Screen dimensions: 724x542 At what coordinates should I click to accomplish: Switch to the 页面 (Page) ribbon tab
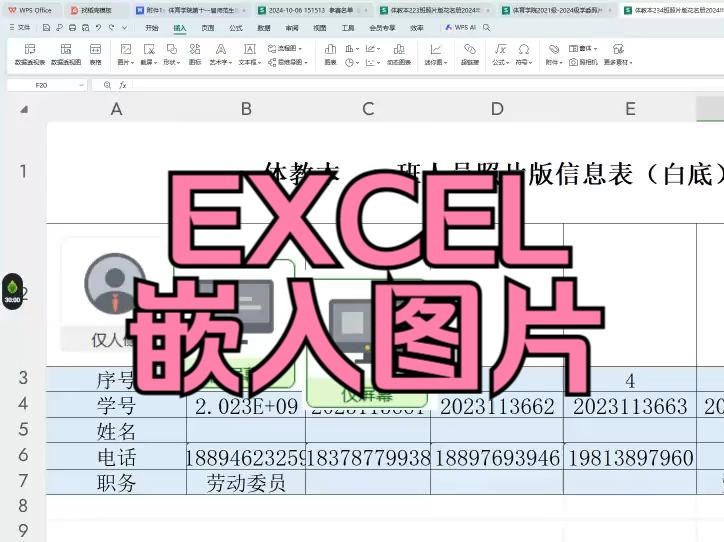(208, 28)
